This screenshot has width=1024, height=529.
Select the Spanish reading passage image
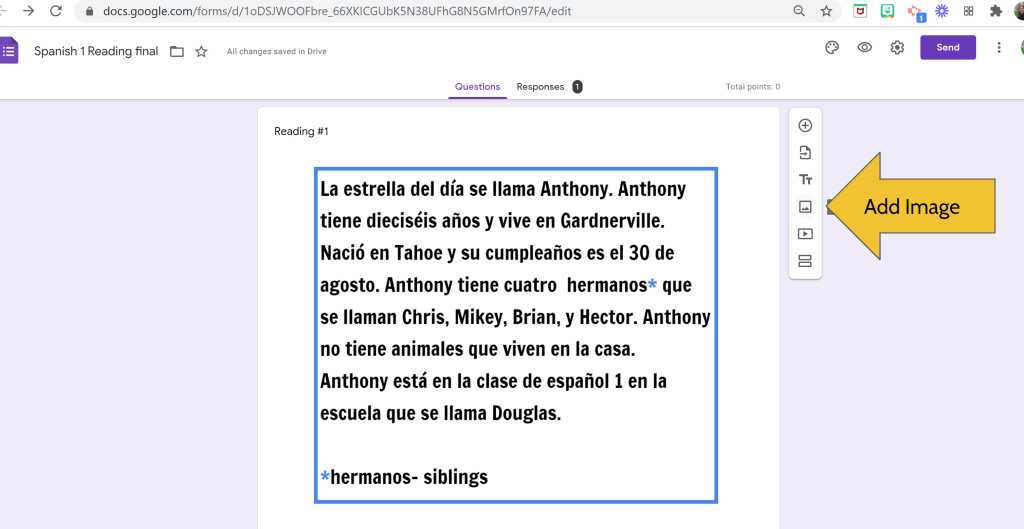tap(516, 335)
